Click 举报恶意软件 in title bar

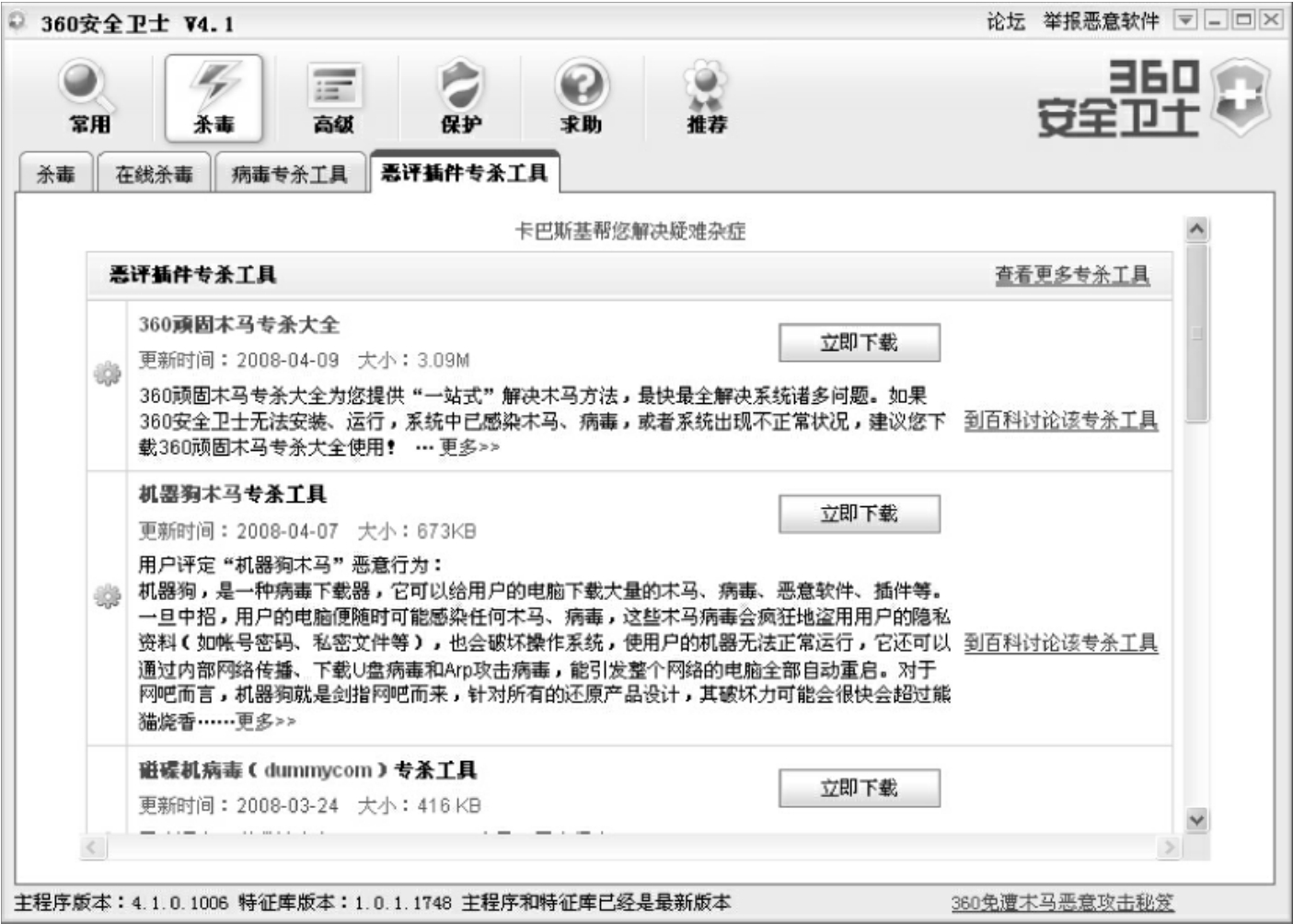[x=1101, y=21]
